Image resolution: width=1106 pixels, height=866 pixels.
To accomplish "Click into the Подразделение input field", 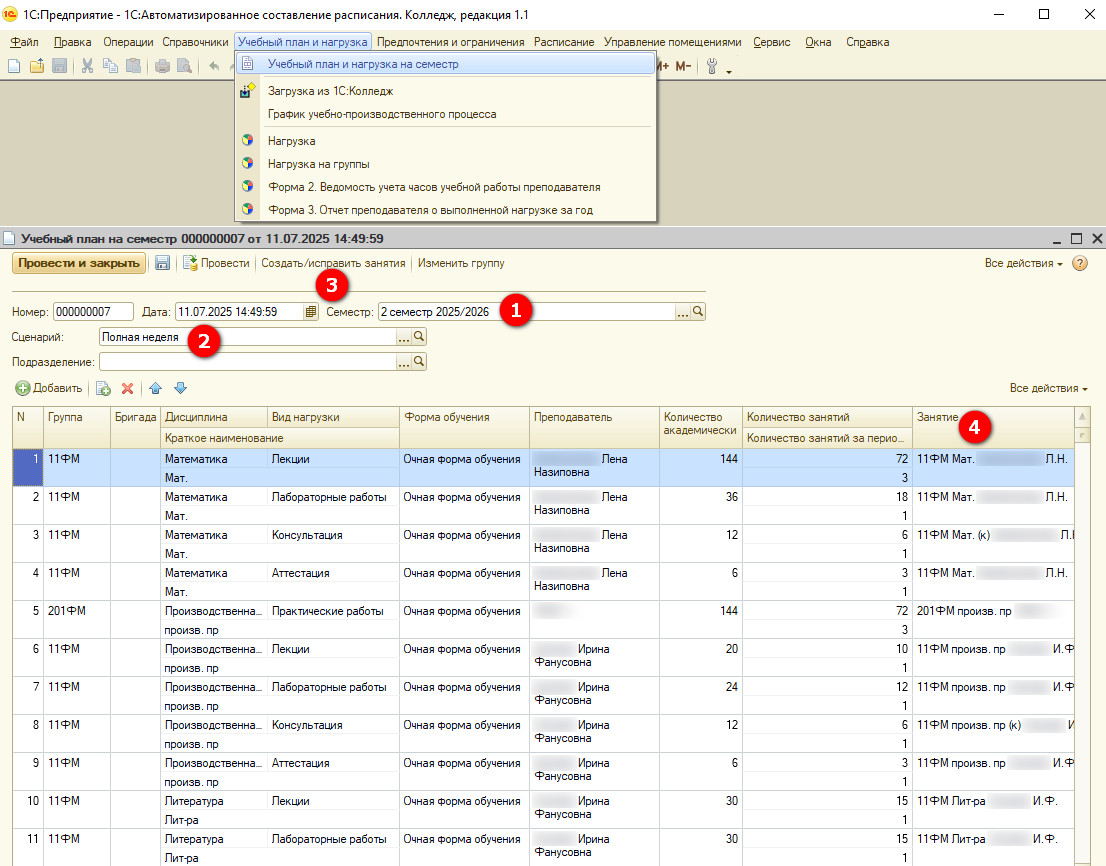I will click(248, 362).
